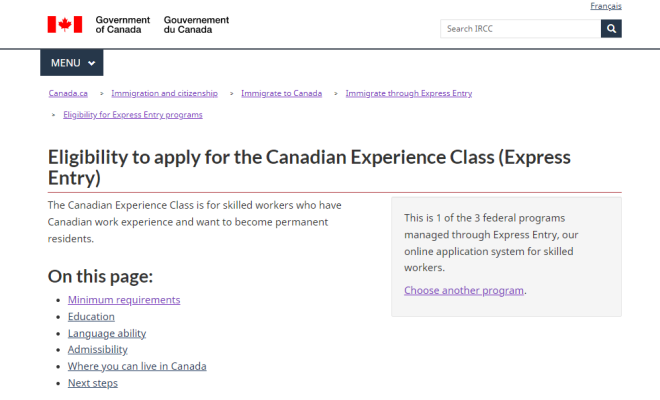The width and height of the screenshot is (660, 400).
Task: Expand the MENU dropdown
Action: pyautogui.click(x=71, y=63)
